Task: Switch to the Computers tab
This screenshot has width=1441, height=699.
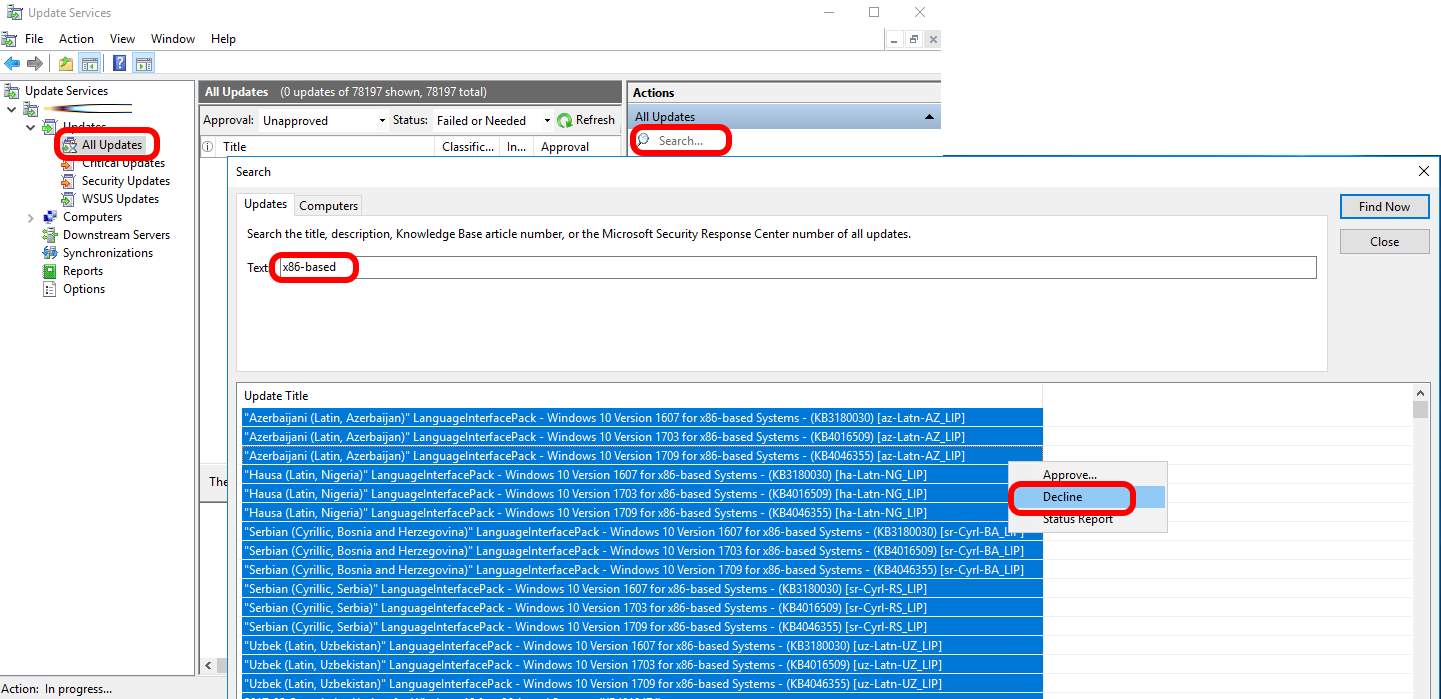Action: point(328,205)
